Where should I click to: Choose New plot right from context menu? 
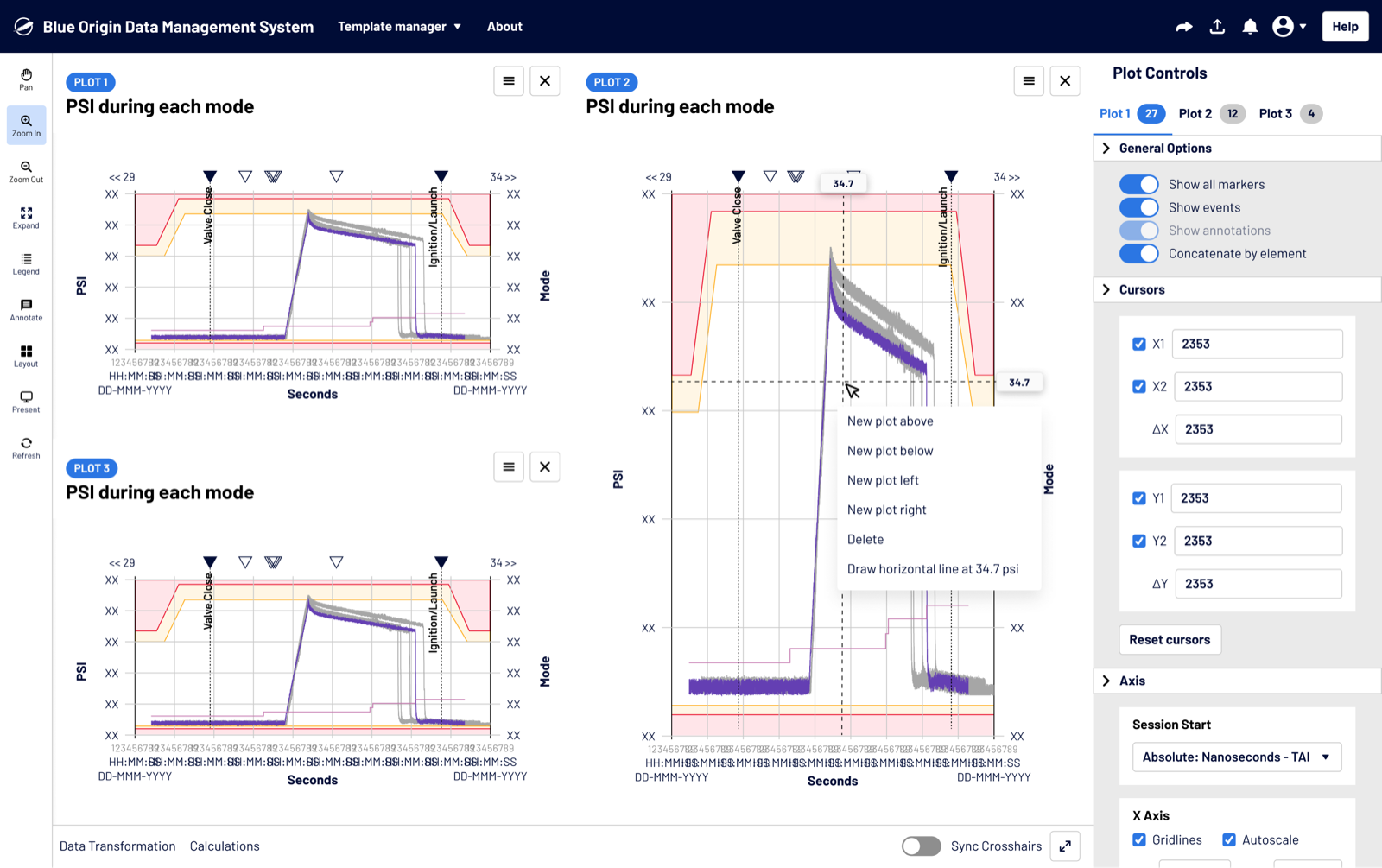886,510
